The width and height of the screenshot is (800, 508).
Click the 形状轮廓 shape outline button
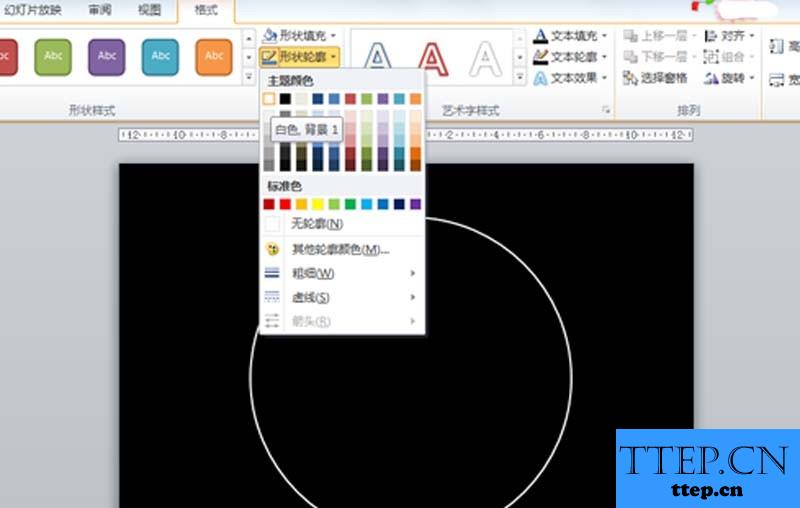[299, 57]
